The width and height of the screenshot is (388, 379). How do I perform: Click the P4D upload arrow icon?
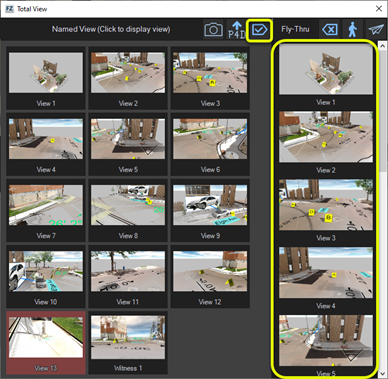[236, 30]
